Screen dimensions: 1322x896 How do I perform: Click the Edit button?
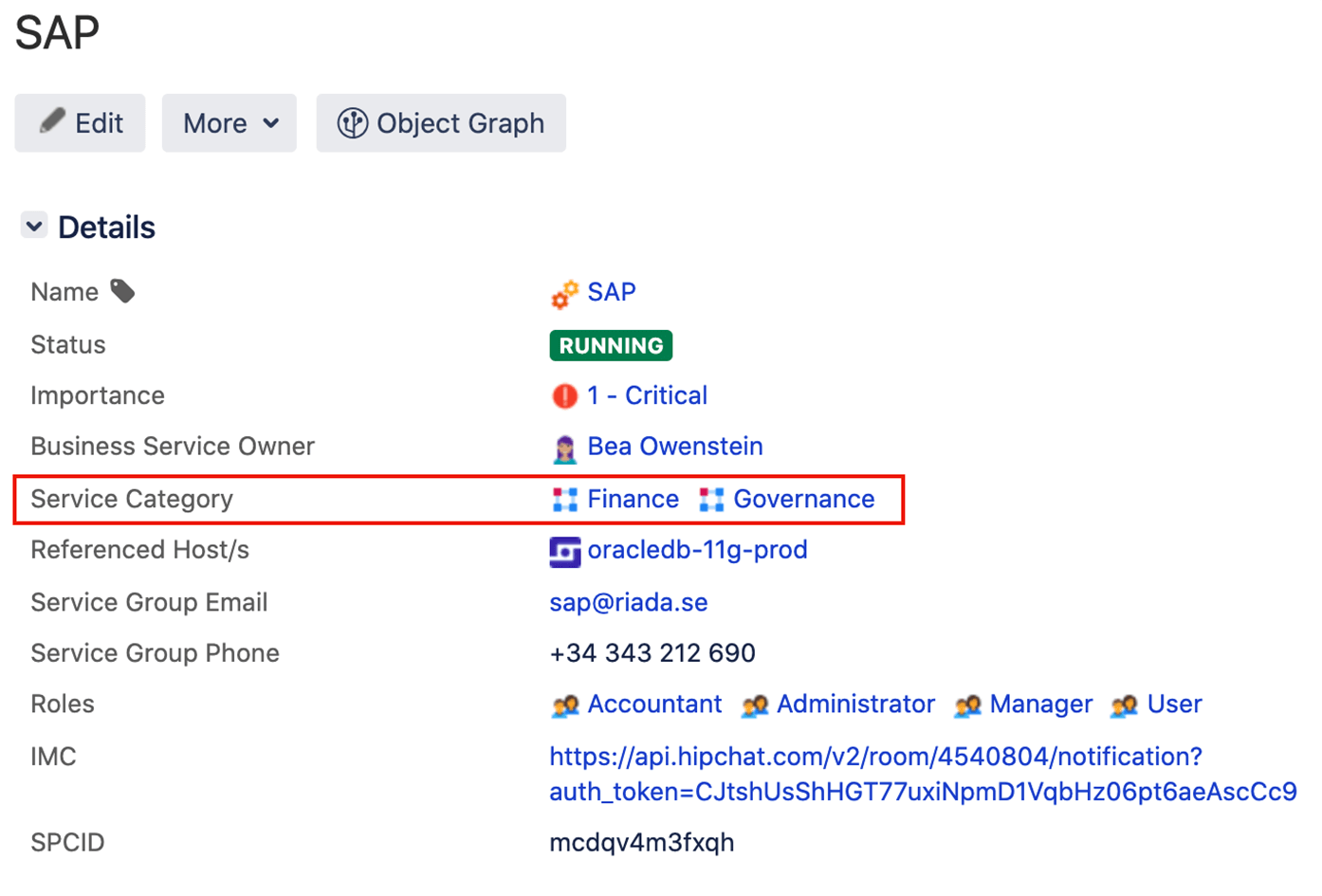[x=80, y=122]
